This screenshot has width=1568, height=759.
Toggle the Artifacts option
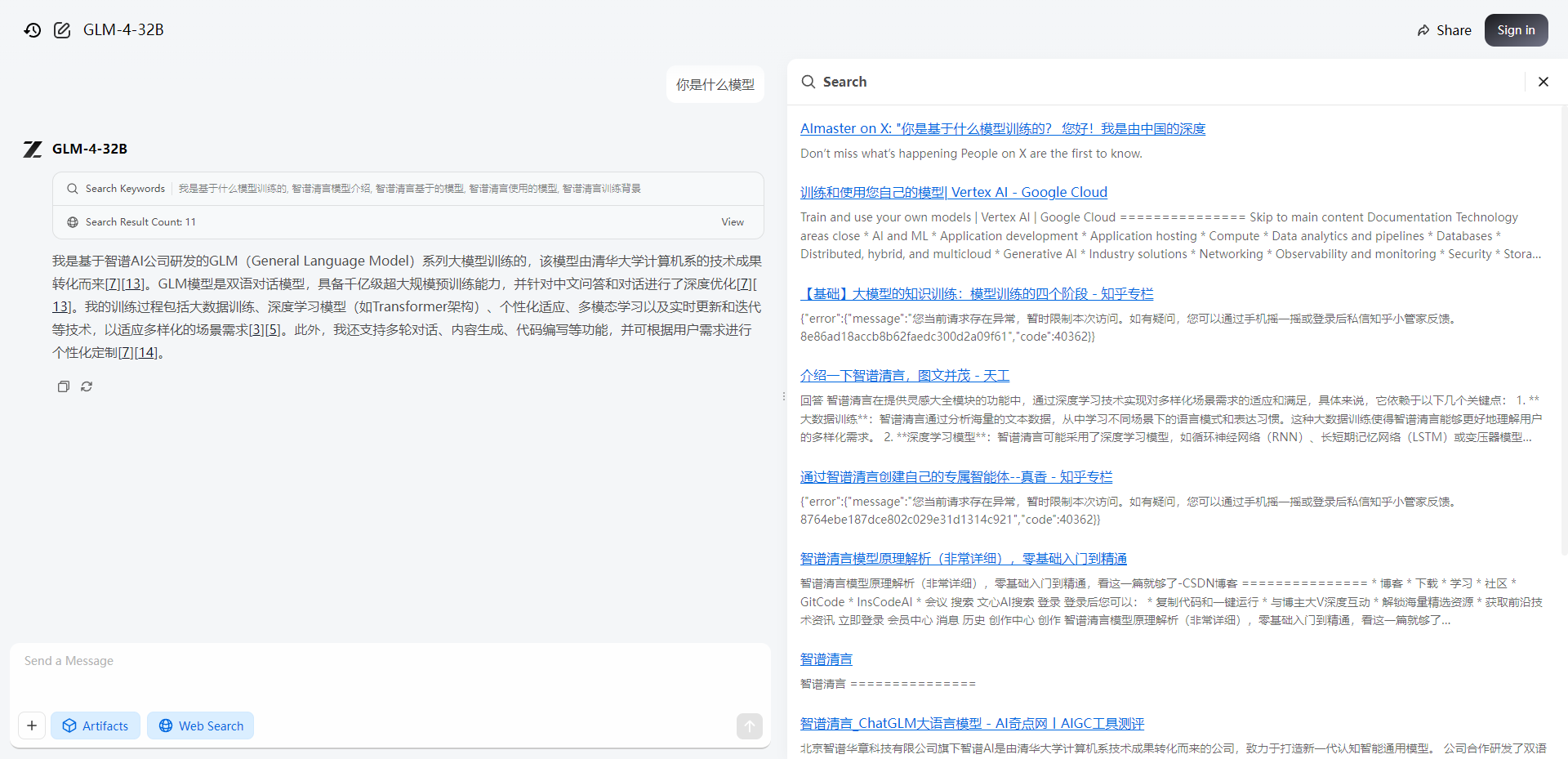pyautogui.click(x=96, y=726)
